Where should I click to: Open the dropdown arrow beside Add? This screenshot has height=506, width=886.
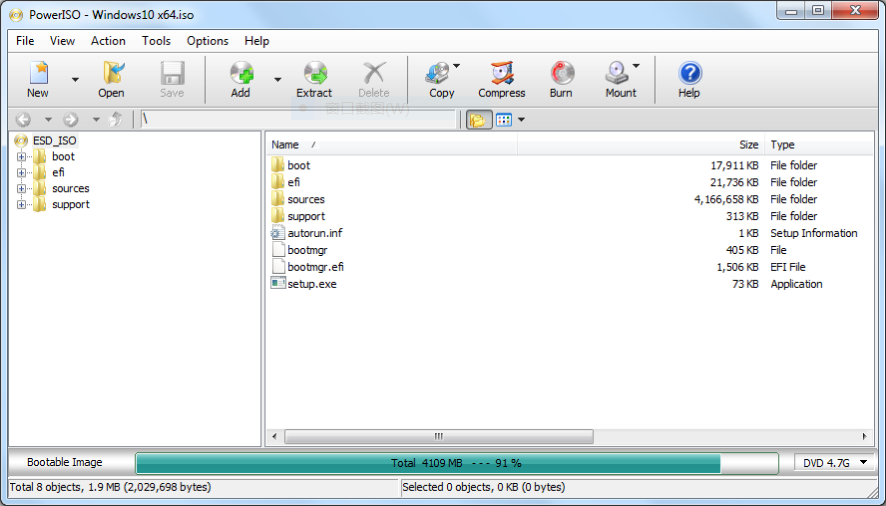[x=277, y=80]
